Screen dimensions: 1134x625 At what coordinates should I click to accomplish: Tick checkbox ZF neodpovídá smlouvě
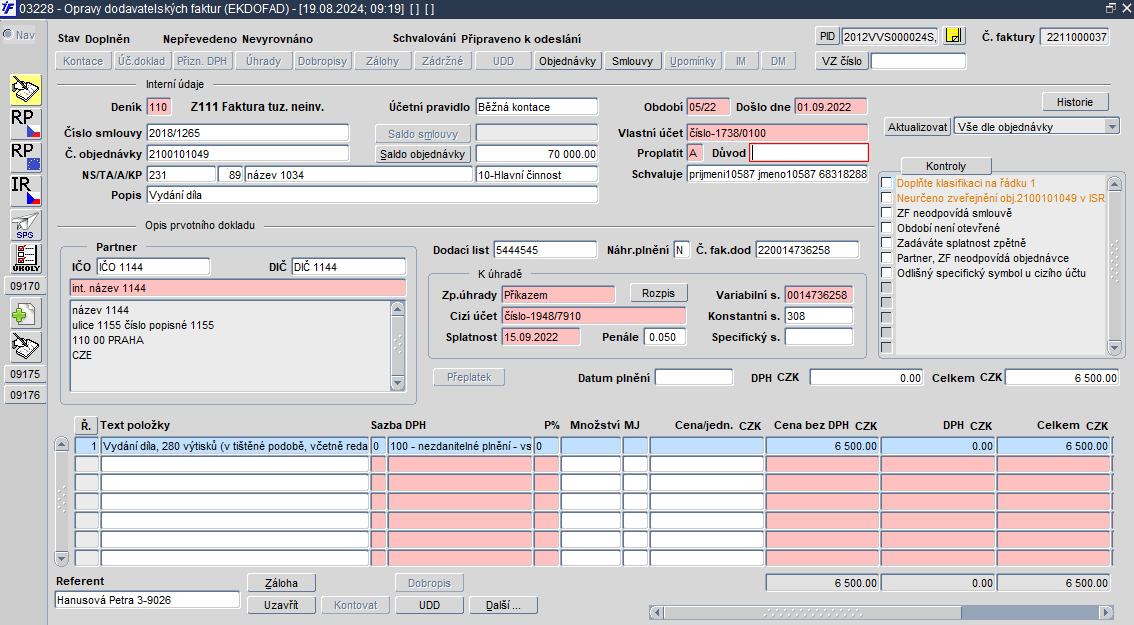(x=887, y=213)
